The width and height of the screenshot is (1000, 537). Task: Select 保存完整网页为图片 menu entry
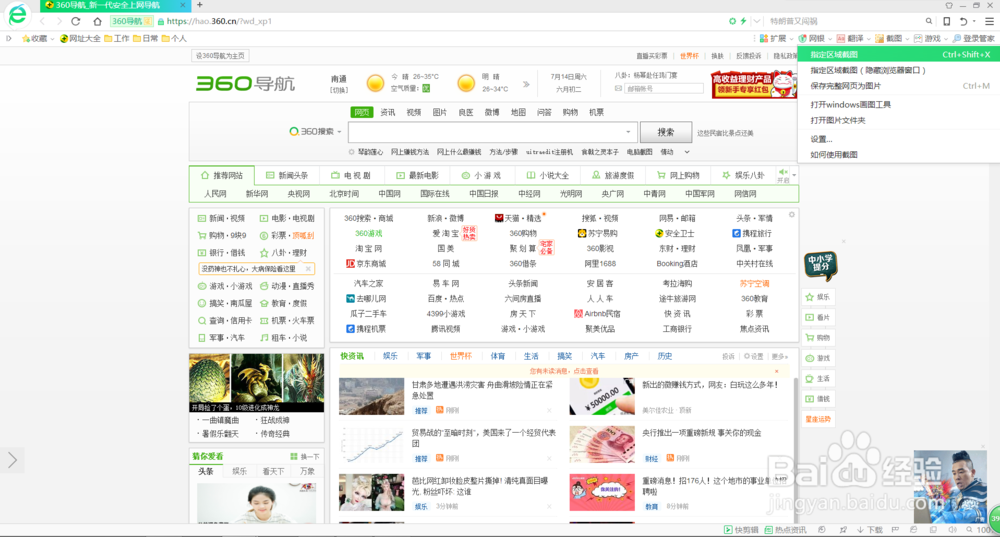[899, 85]
